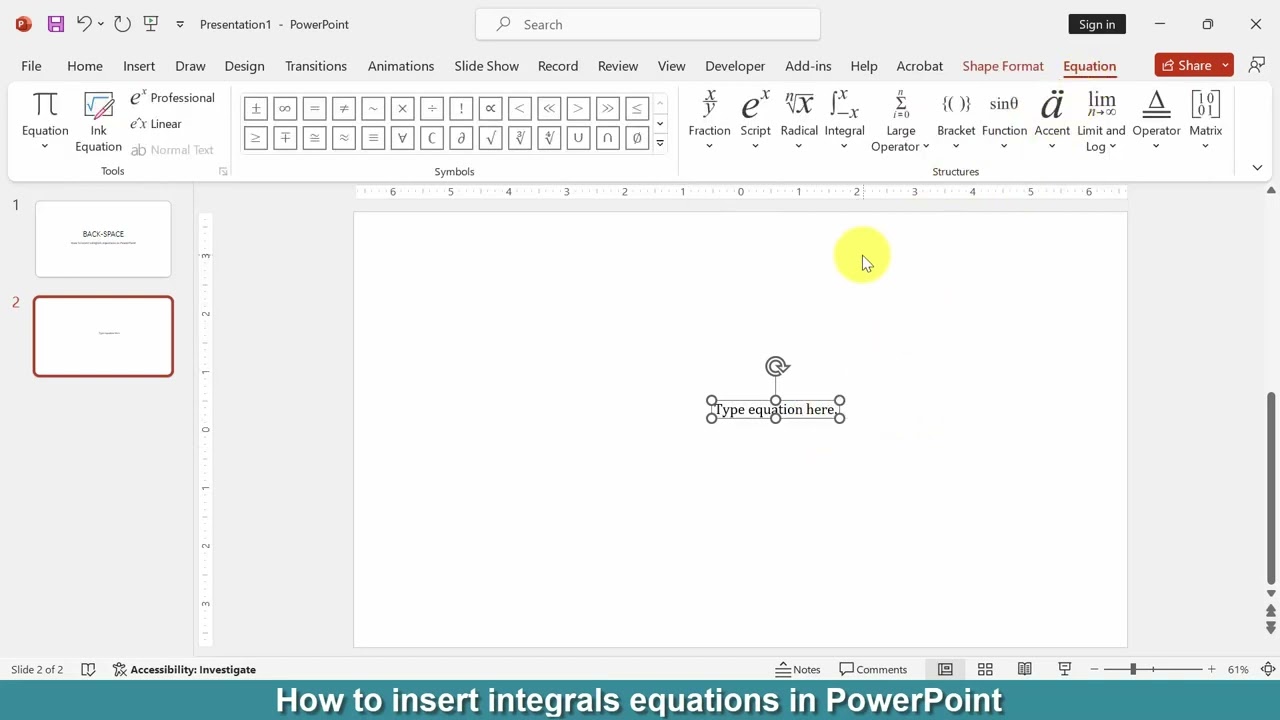Insert the square root symbol
1280x720 pixels.
(490, 138)
